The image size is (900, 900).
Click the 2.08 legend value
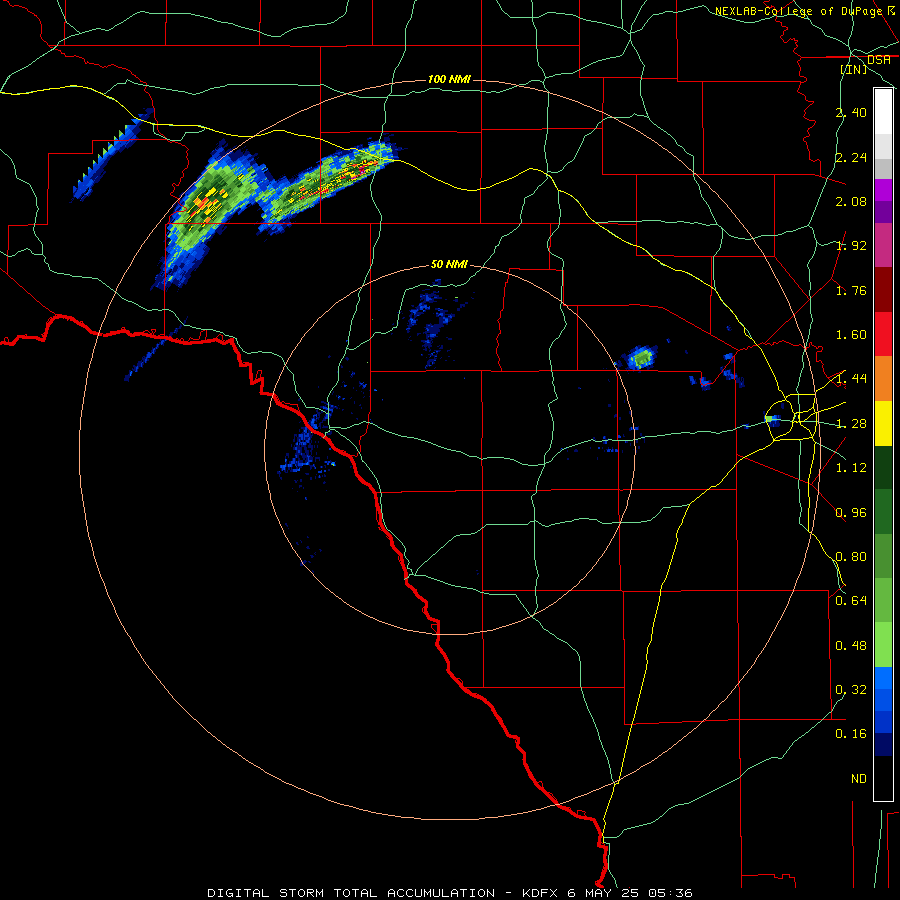pyautogui.click(x=851, y=201)
